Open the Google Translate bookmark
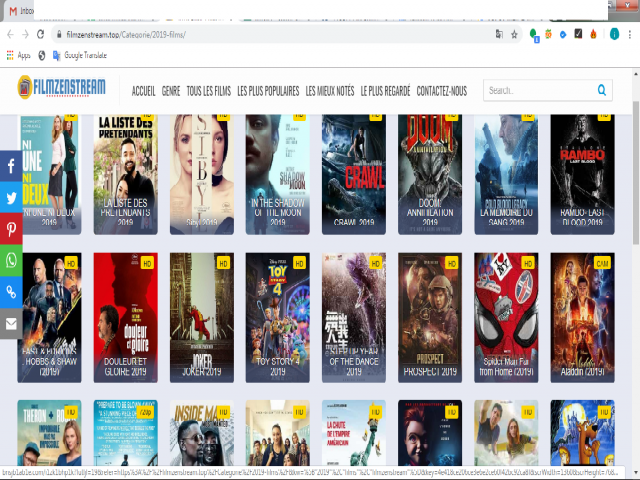Viewport: 640px width, 480px height. [x=80, y=55]
